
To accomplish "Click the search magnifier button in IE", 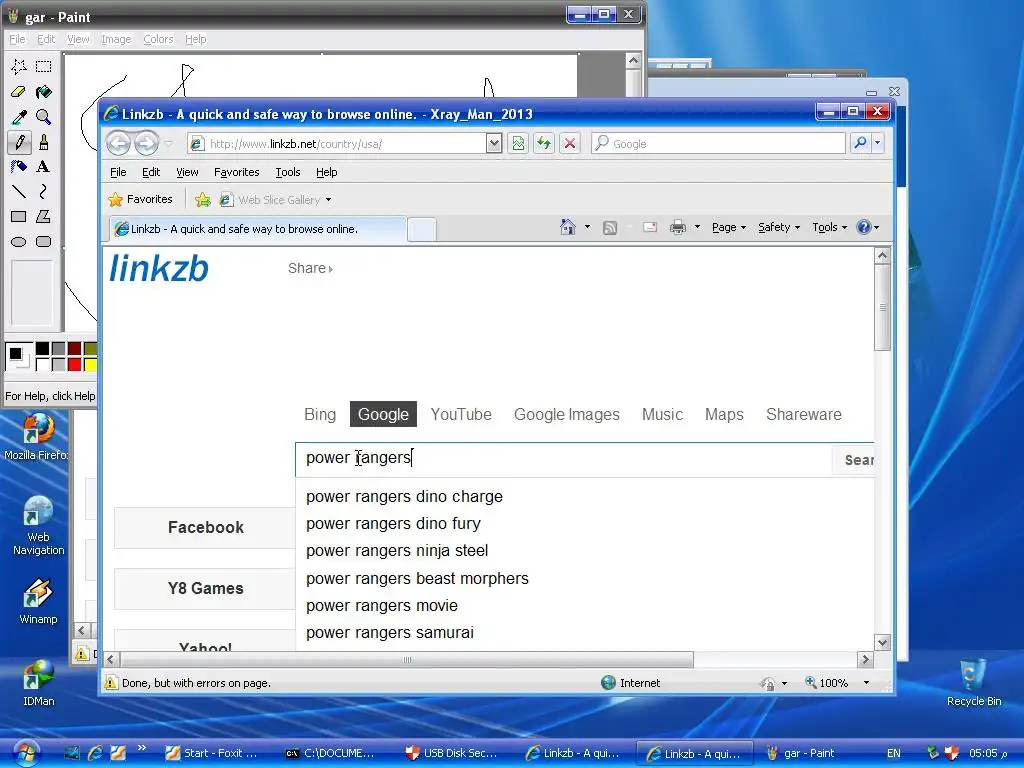I will pos(860,143).
